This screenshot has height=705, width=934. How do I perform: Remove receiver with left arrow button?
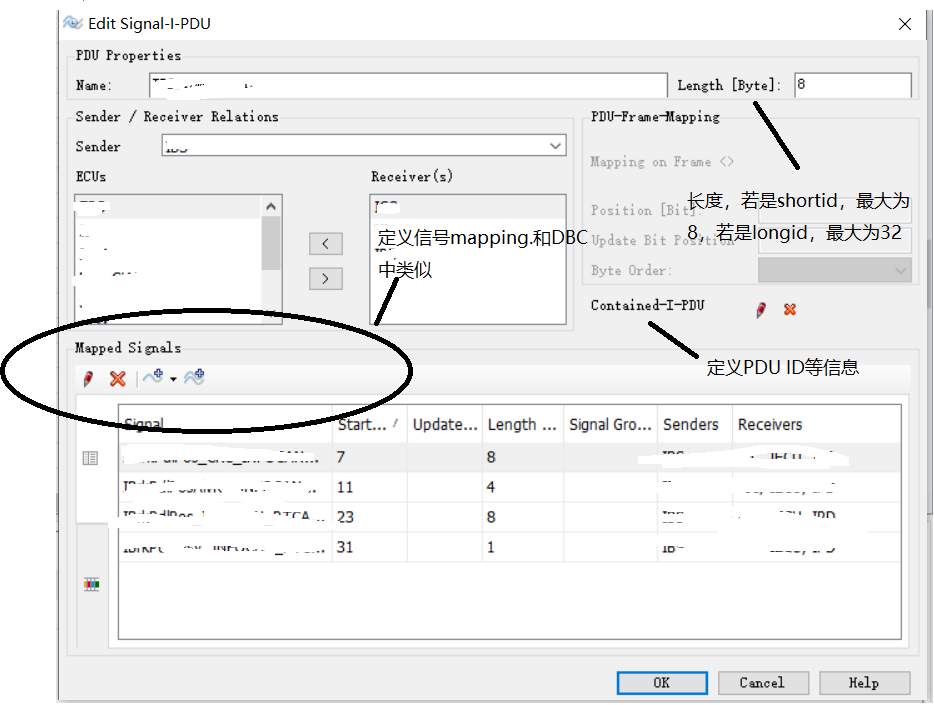325,244
